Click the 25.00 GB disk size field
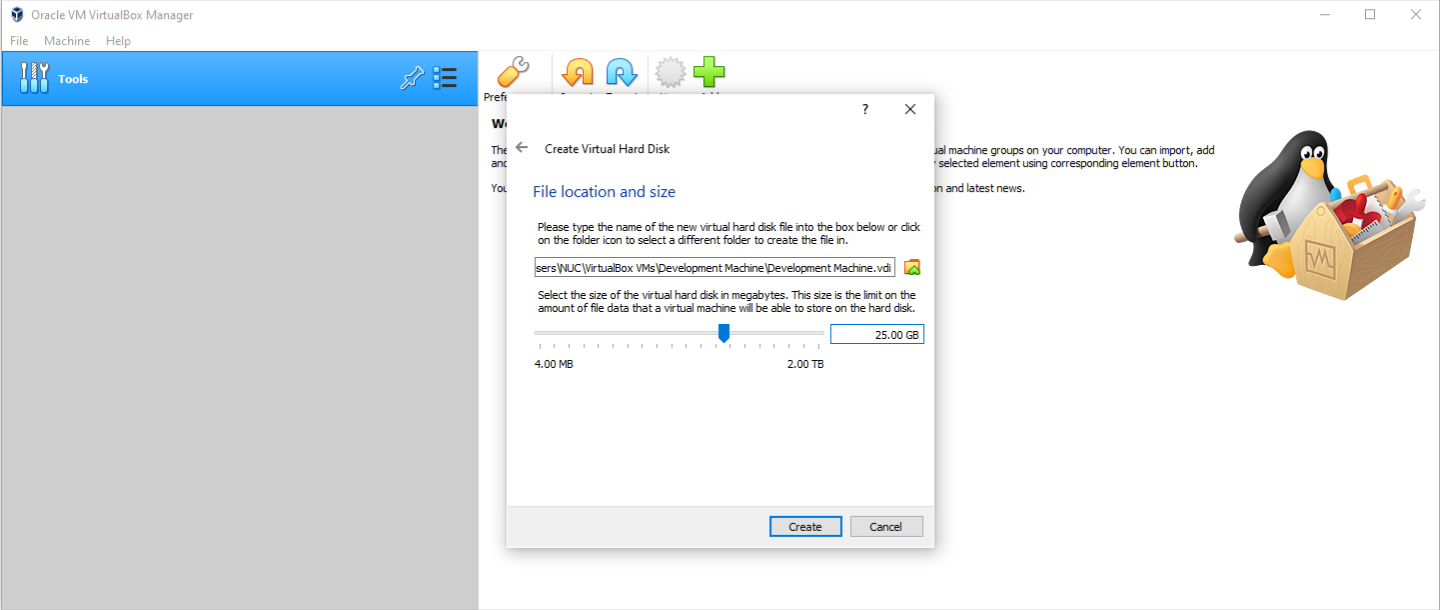The height and width of the screenshot is (610, 1440). pos(877,334)
